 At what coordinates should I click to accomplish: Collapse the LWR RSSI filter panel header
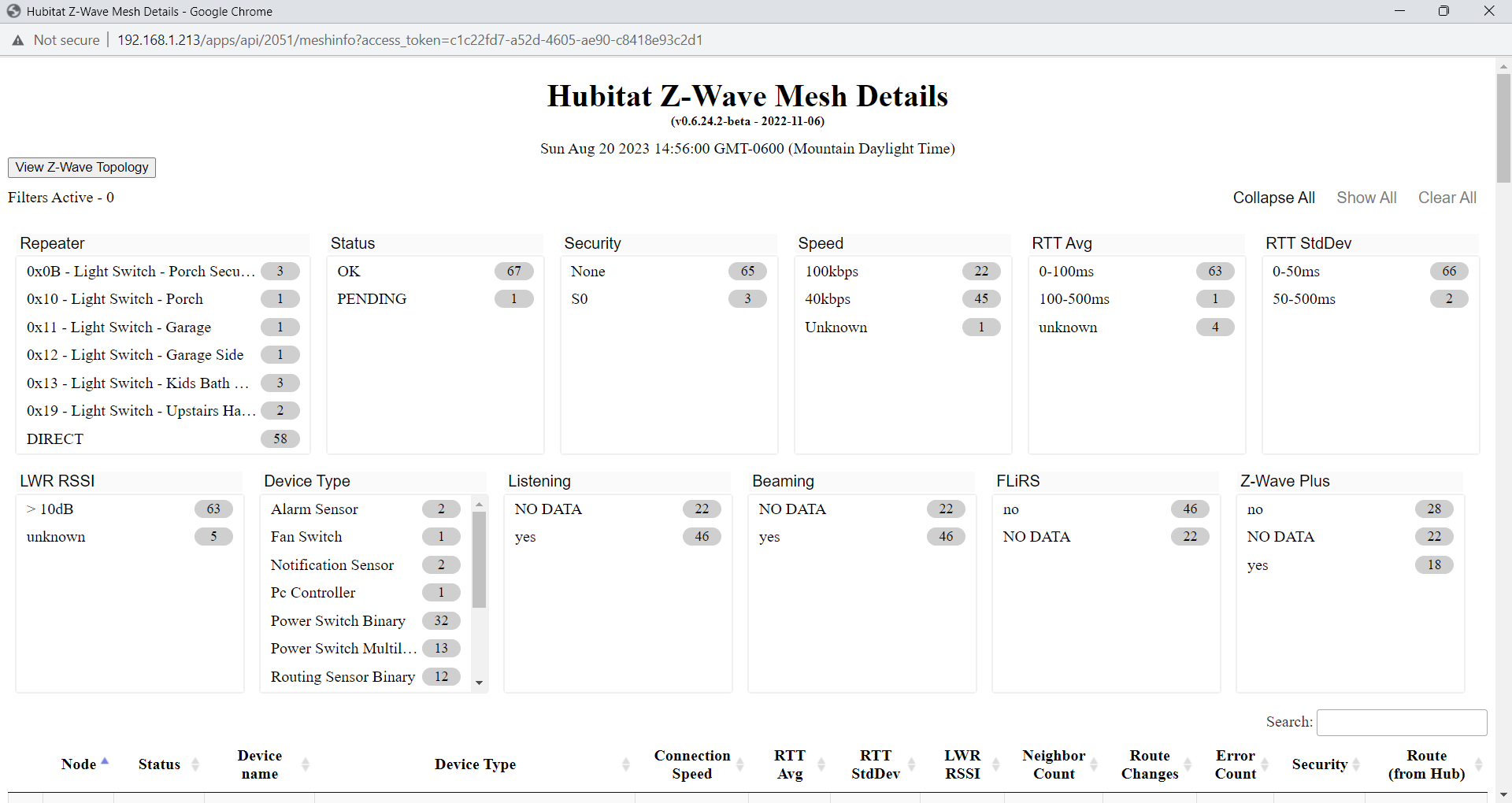pyautogui.click(x=129, y=481)
